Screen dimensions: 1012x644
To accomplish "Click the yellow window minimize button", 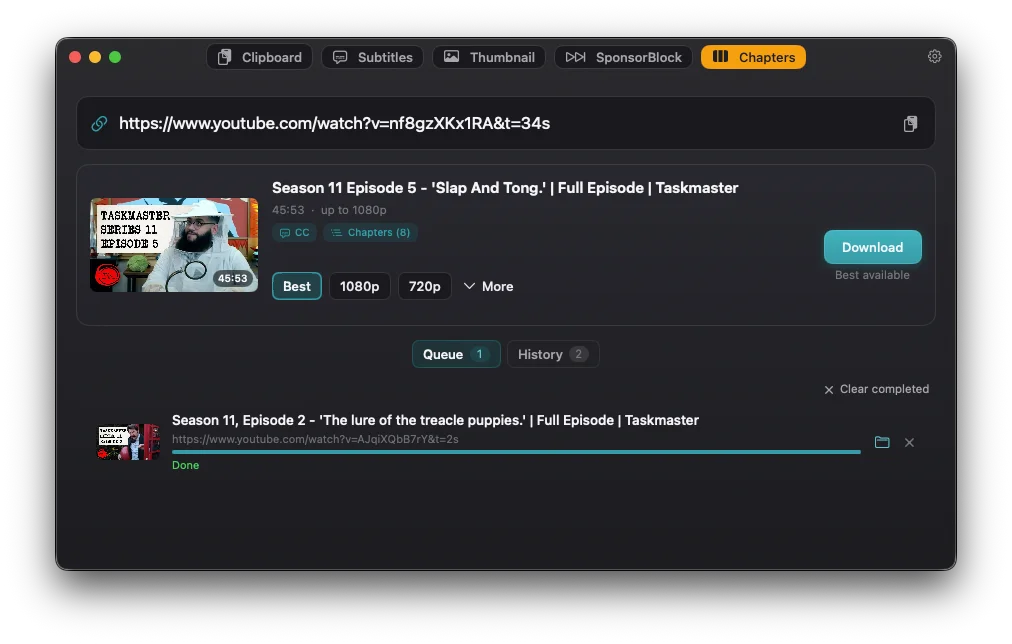I will [x=95, y=57].
